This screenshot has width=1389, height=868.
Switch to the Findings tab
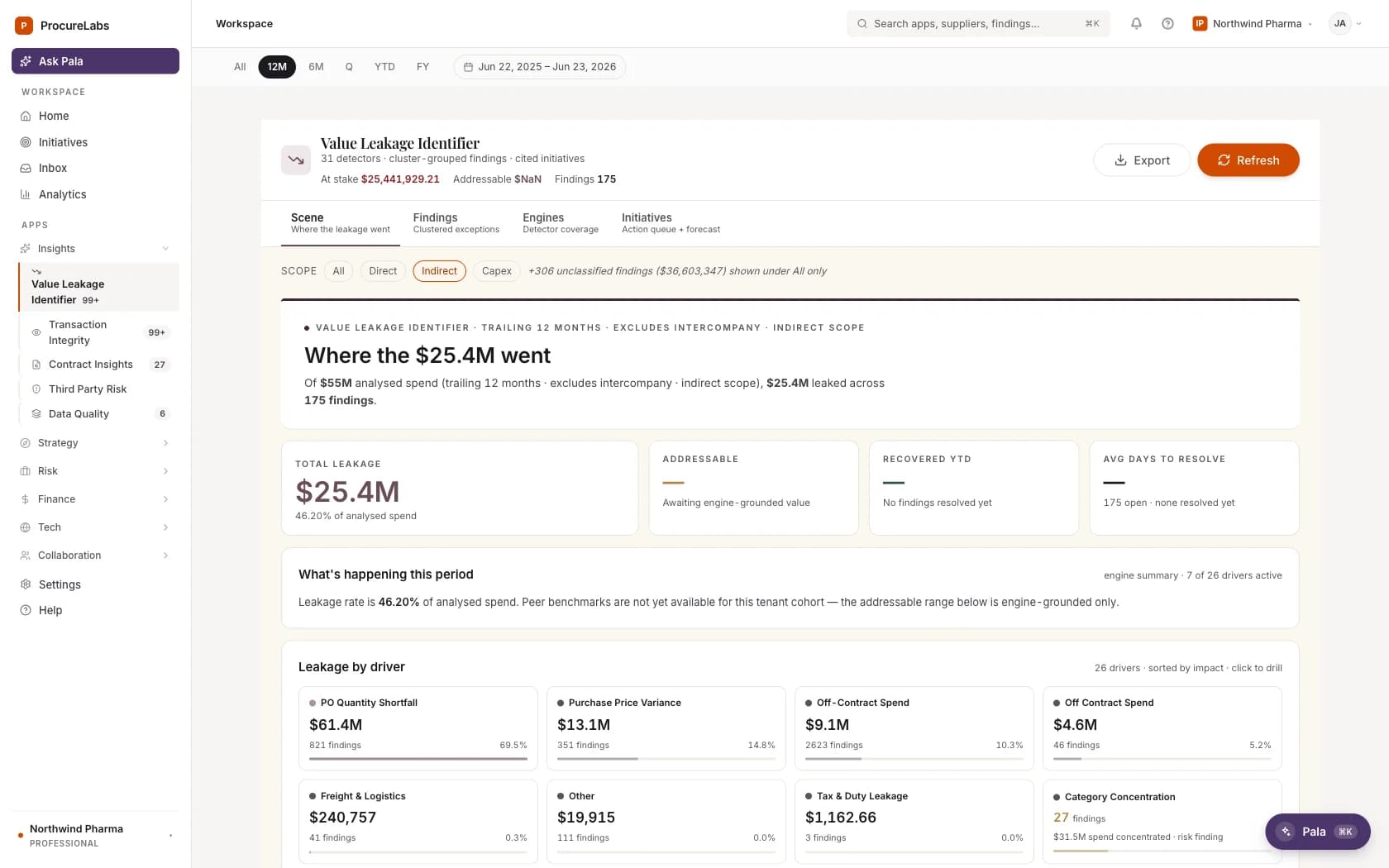point(456,223)
